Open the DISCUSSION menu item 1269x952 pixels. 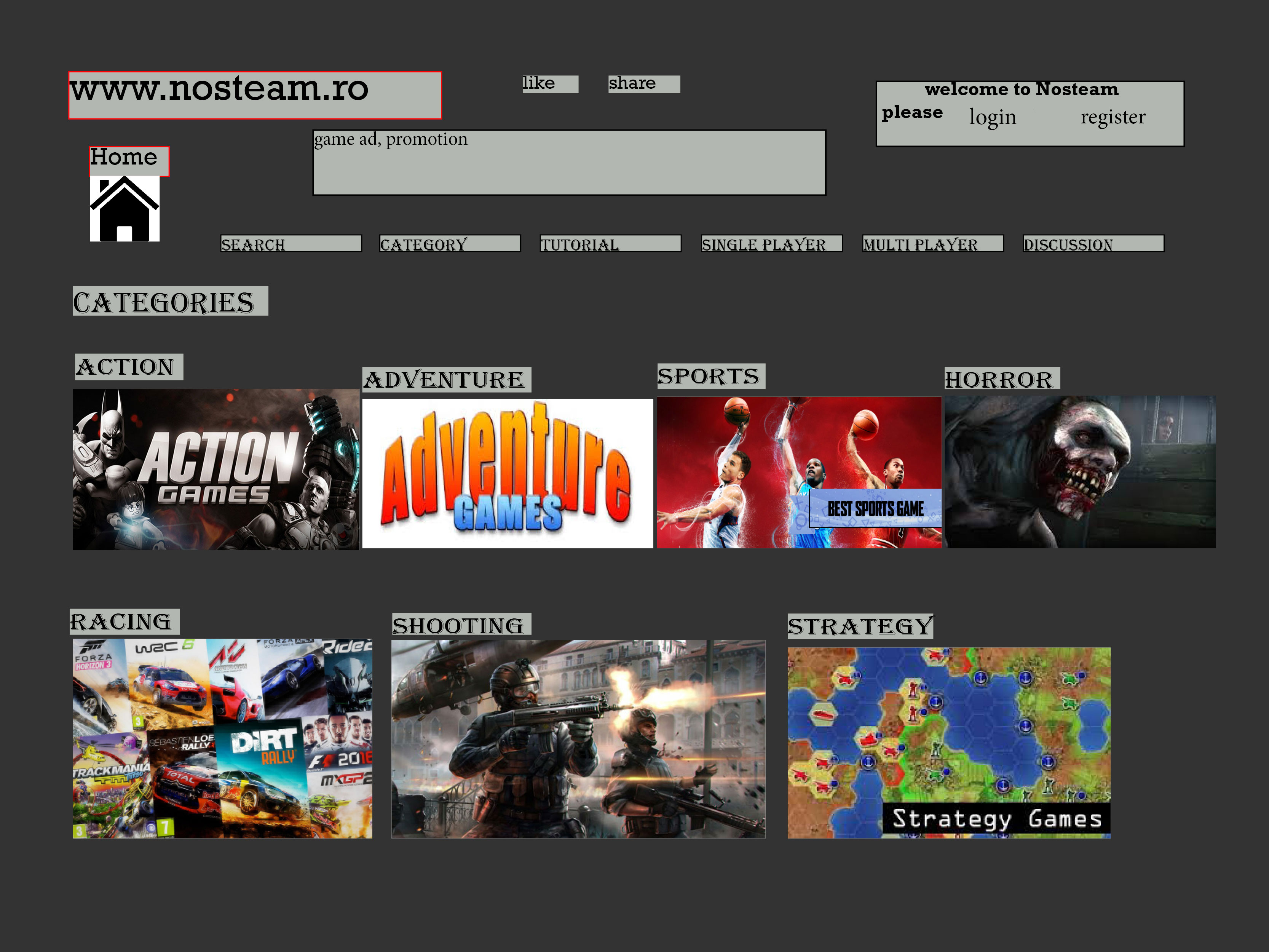pos(1093,243)
